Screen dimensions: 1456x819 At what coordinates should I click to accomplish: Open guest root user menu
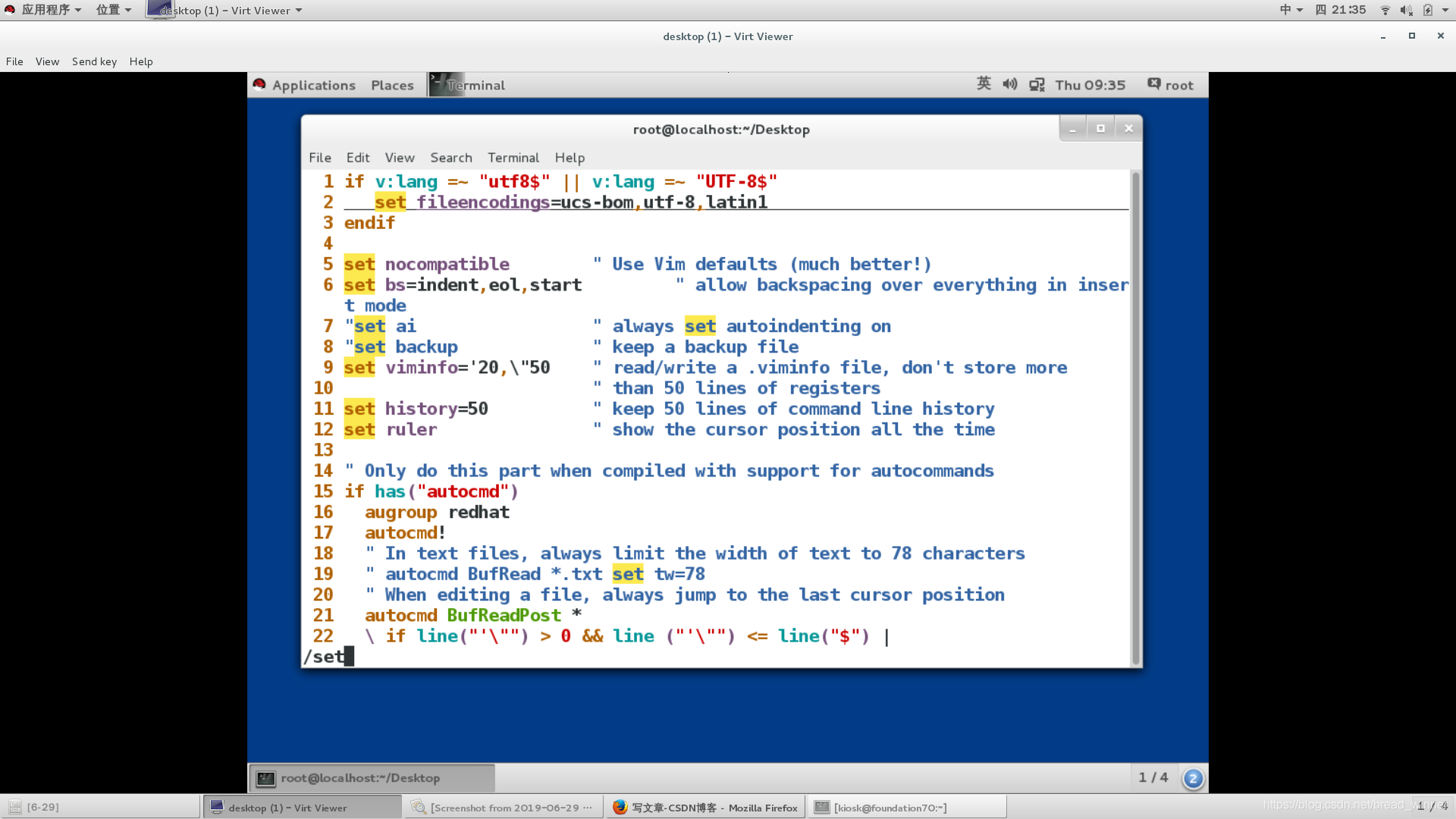(1171, 85)
